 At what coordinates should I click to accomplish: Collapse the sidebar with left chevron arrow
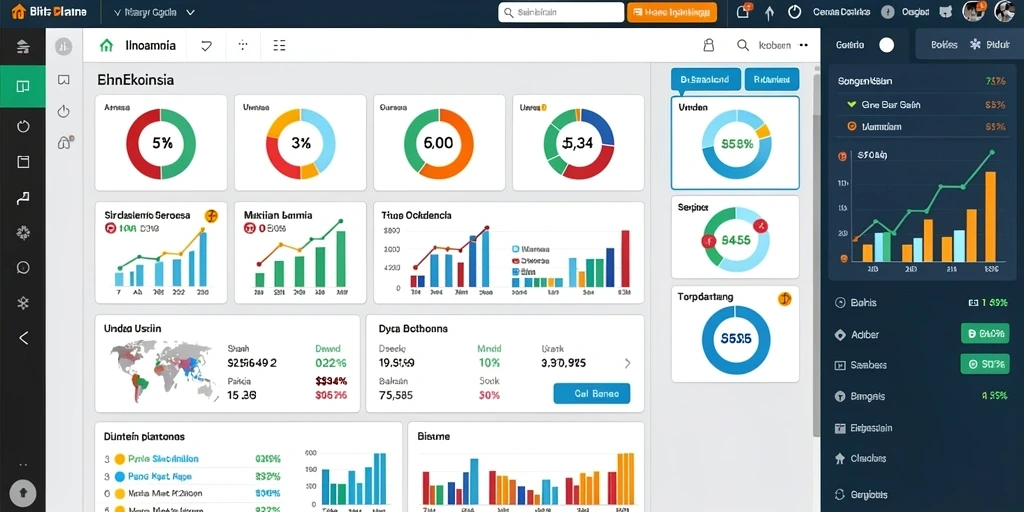click(24, 338)
